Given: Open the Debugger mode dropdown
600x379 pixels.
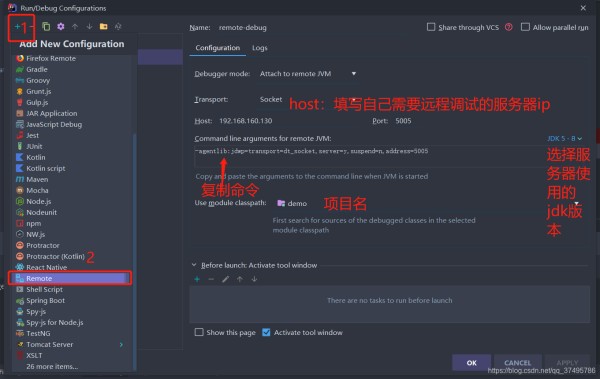Looking at the screenshot, I should pos(308,74).
